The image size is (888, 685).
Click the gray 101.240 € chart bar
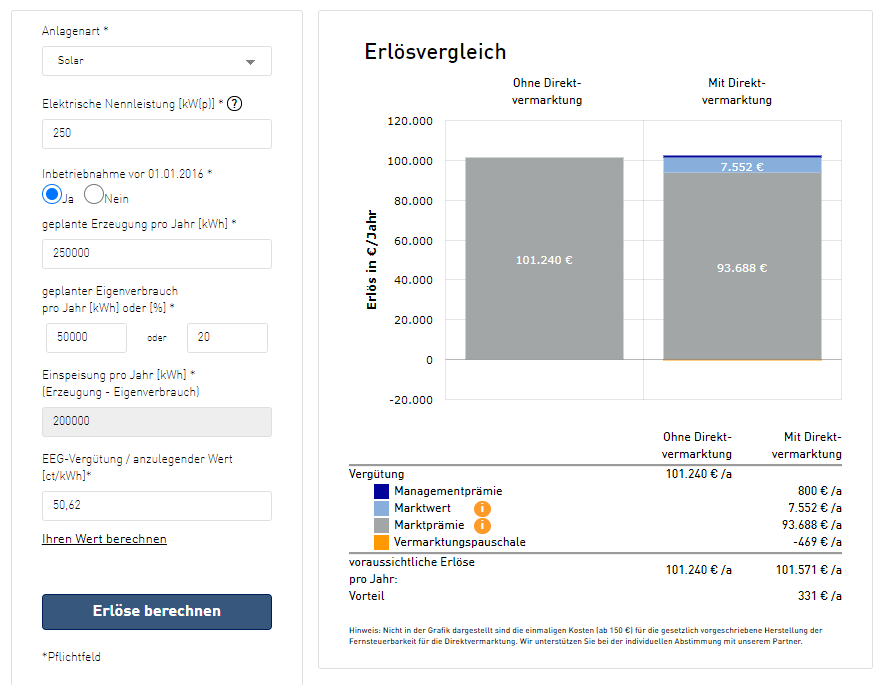tap(544, 259)
